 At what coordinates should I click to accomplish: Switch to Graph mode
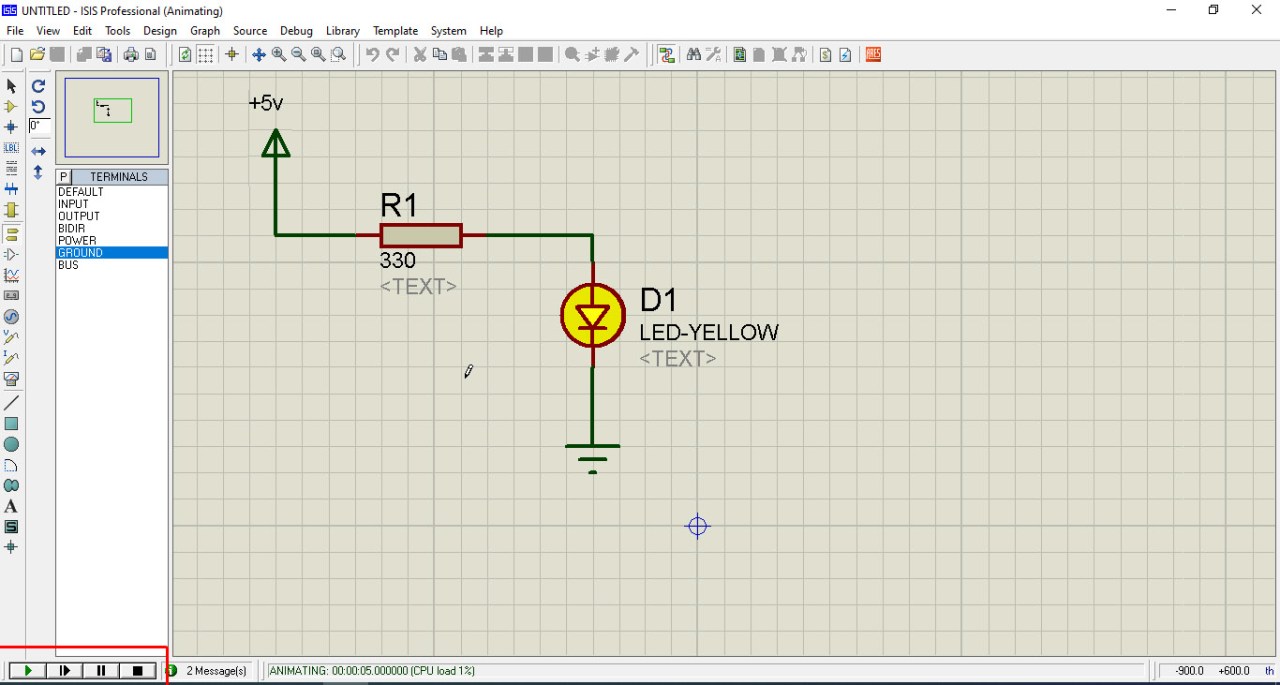tap(12, 274)
